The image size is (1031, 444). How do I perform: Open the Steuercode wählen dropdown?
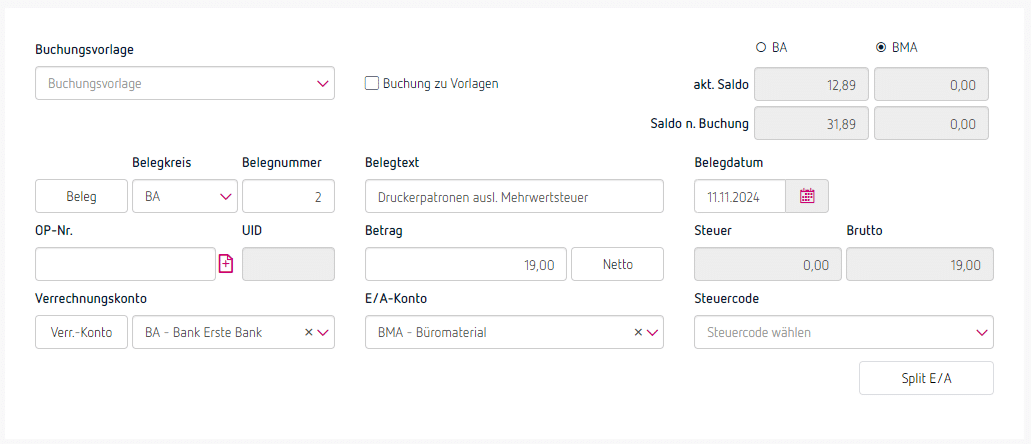pos(981,332)
